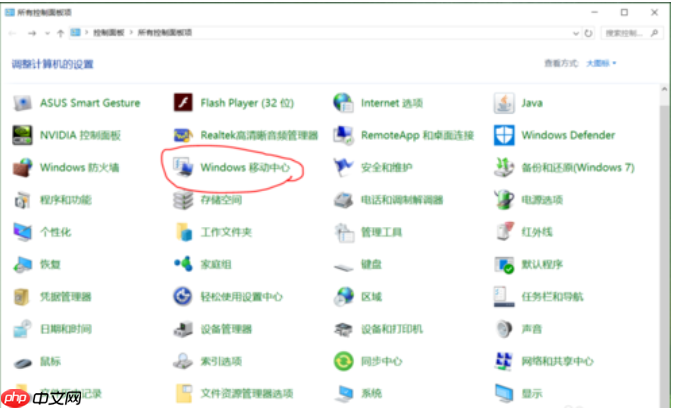Open the 家庭组 icon
The height and width of the screenshot is (408, 673).
point(183,264)
